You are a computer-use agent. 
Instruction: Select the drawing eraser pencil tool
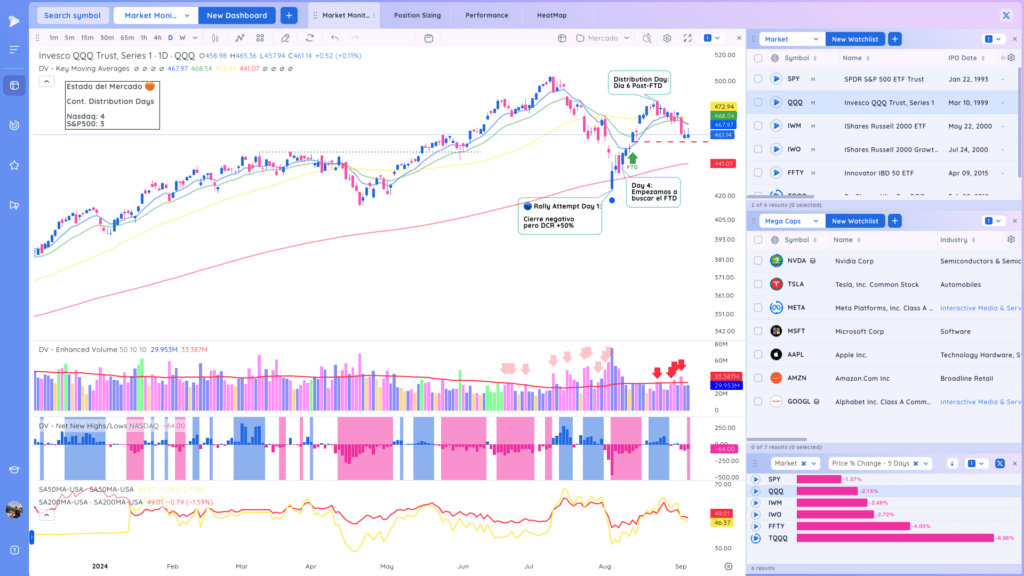285,38
